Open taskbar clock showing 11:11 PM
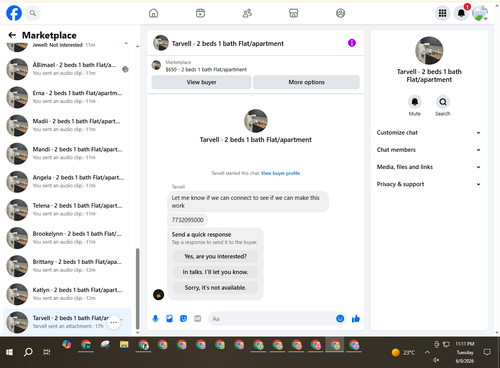500x368 pixels. click(x=465, y=352)
